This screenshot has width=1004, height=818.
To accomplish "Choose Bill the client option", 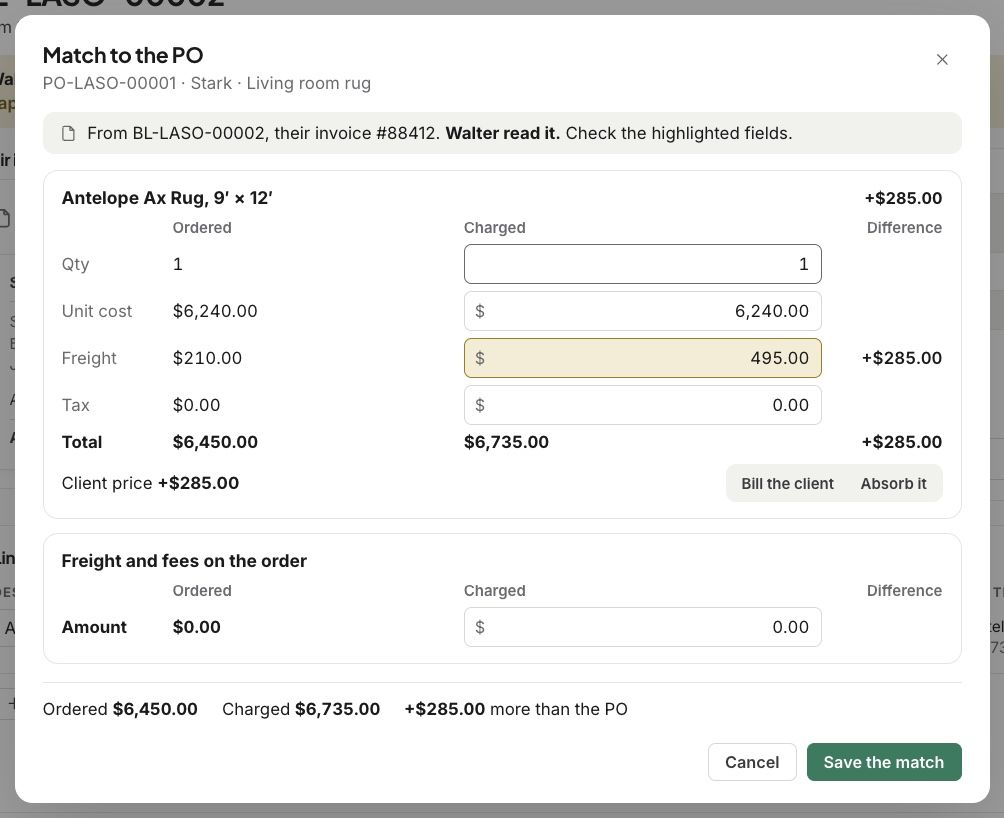I will 787,483.
